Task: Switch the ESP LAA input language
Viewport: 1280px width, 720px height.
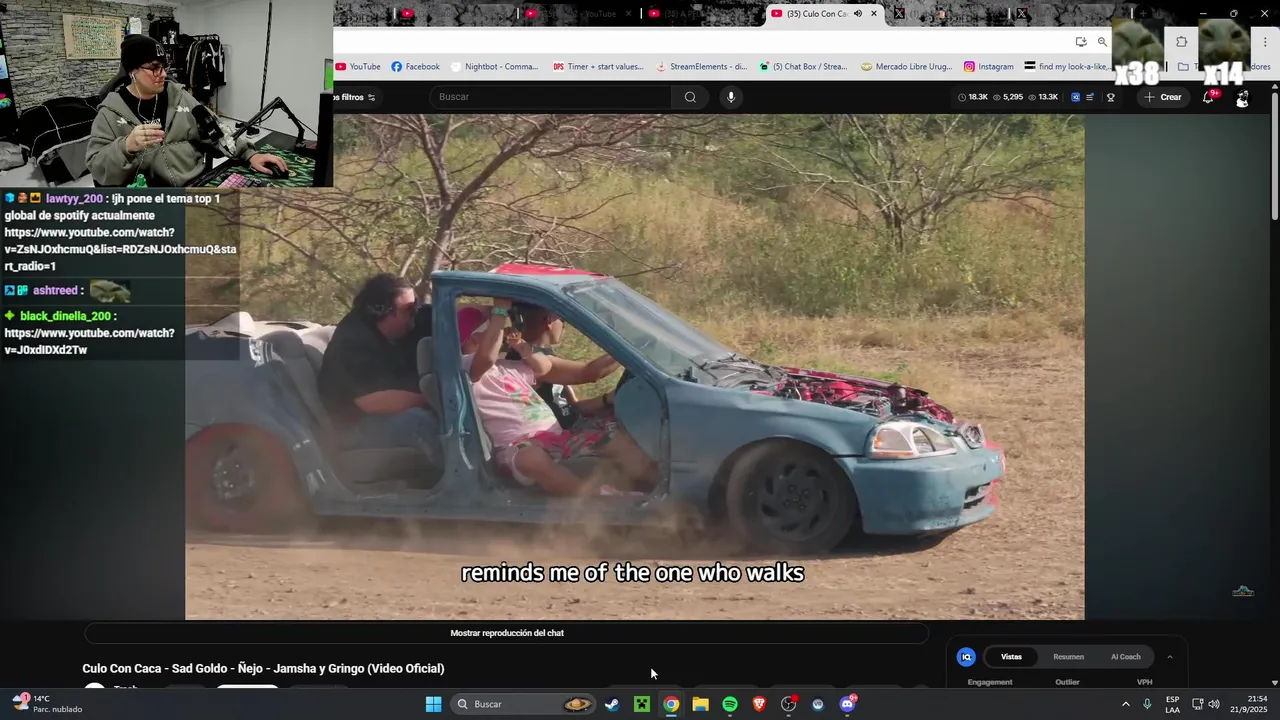Action: pos(1173,704)
